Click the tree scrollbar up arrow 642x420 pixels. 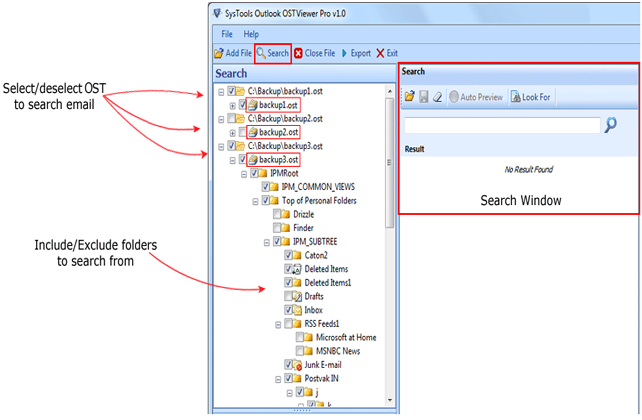click(390, 91)
